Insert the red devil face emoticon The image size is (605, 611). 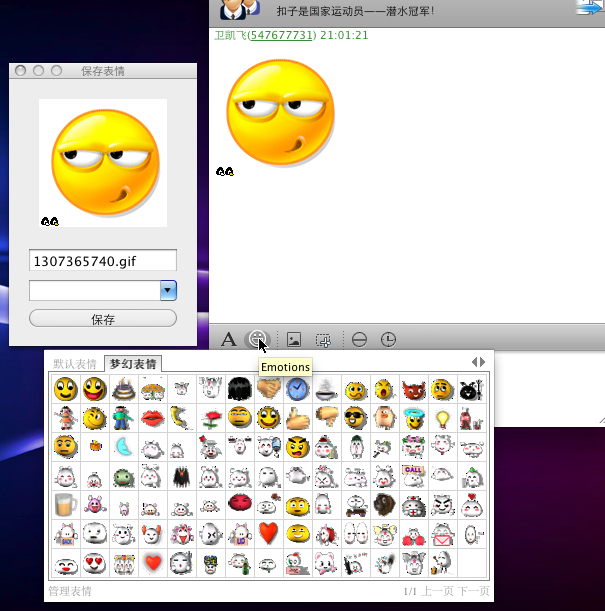(413, 389)
